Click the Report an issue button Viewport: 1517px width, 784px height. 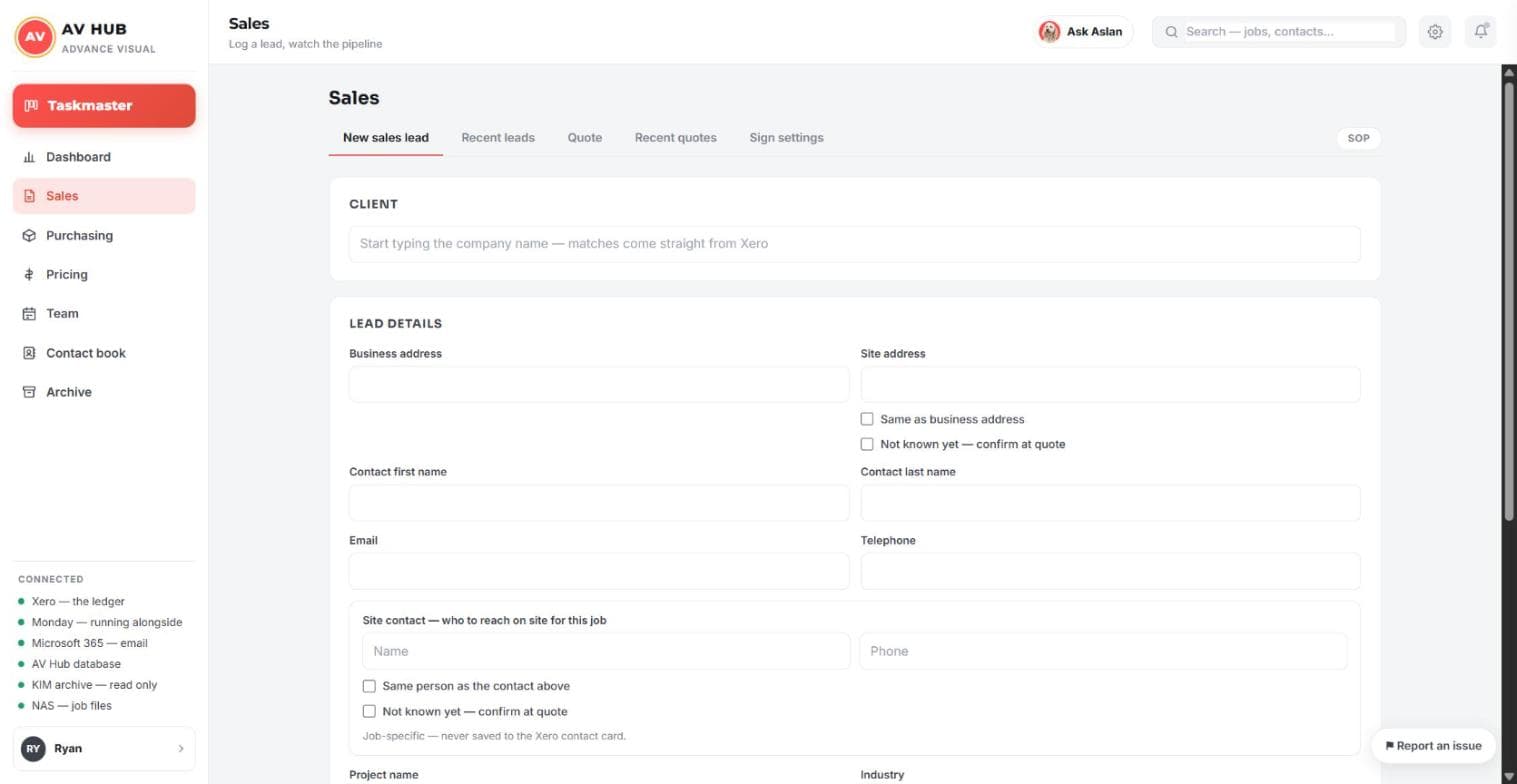click(1433, 746)
